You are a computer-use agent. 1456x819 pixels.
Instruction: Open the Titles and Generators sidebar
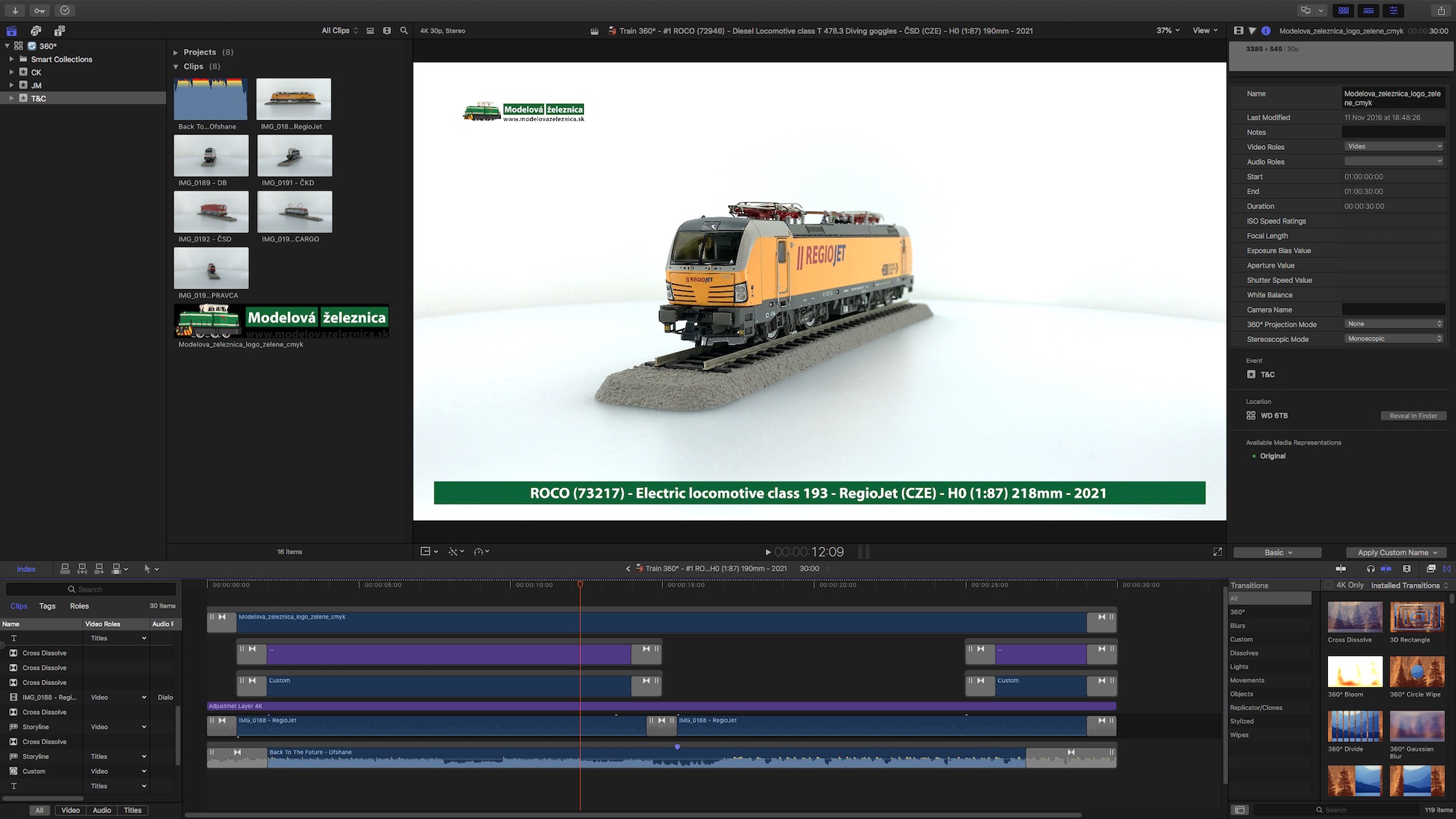[x=60, y=31]
